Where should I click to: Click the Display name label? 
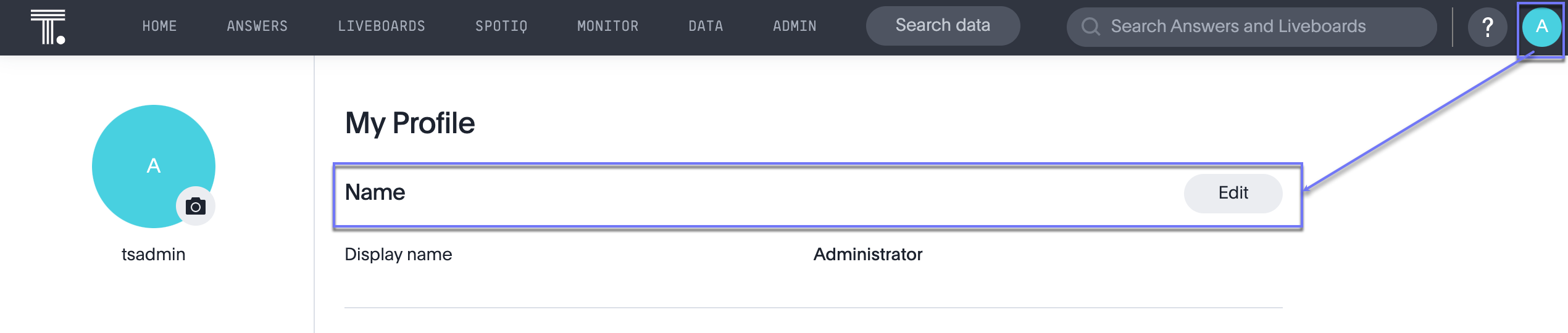[398, 254]
